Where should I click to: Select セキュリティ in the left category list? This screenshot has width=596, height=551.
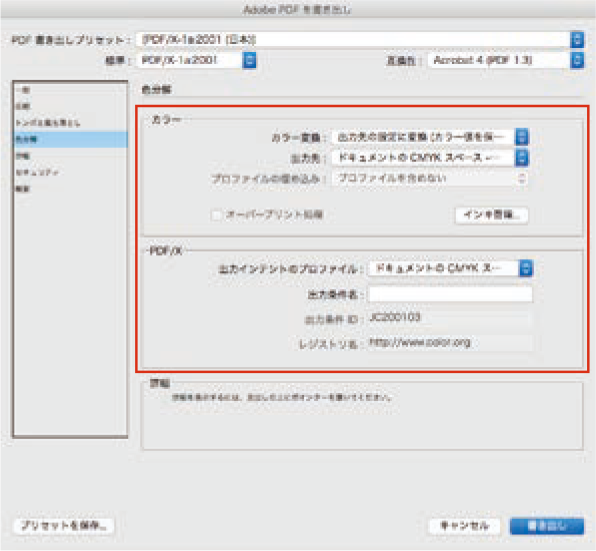[x=70, y=173]
